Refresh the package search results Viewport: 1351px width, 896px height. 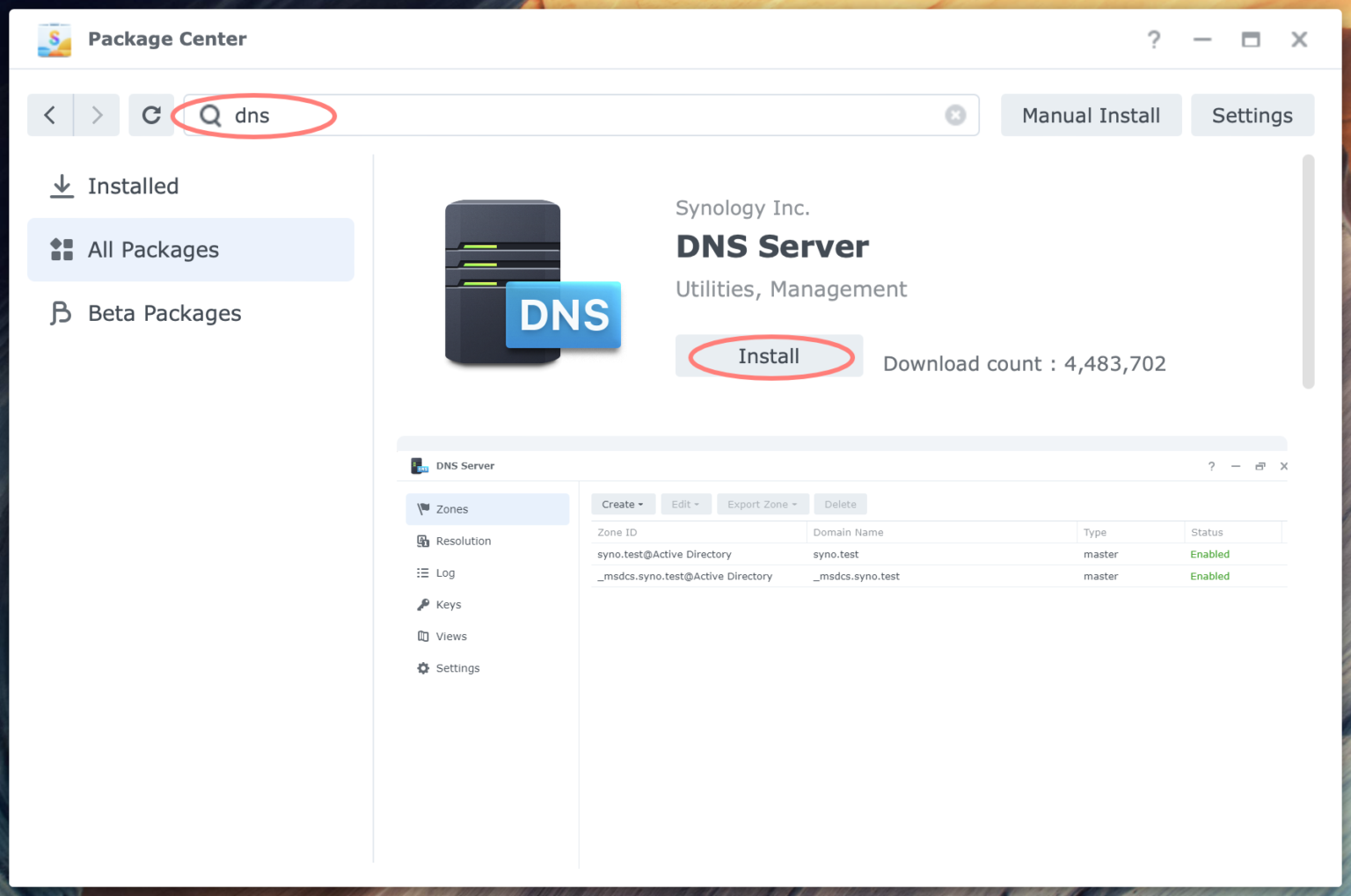pos(151,115)
